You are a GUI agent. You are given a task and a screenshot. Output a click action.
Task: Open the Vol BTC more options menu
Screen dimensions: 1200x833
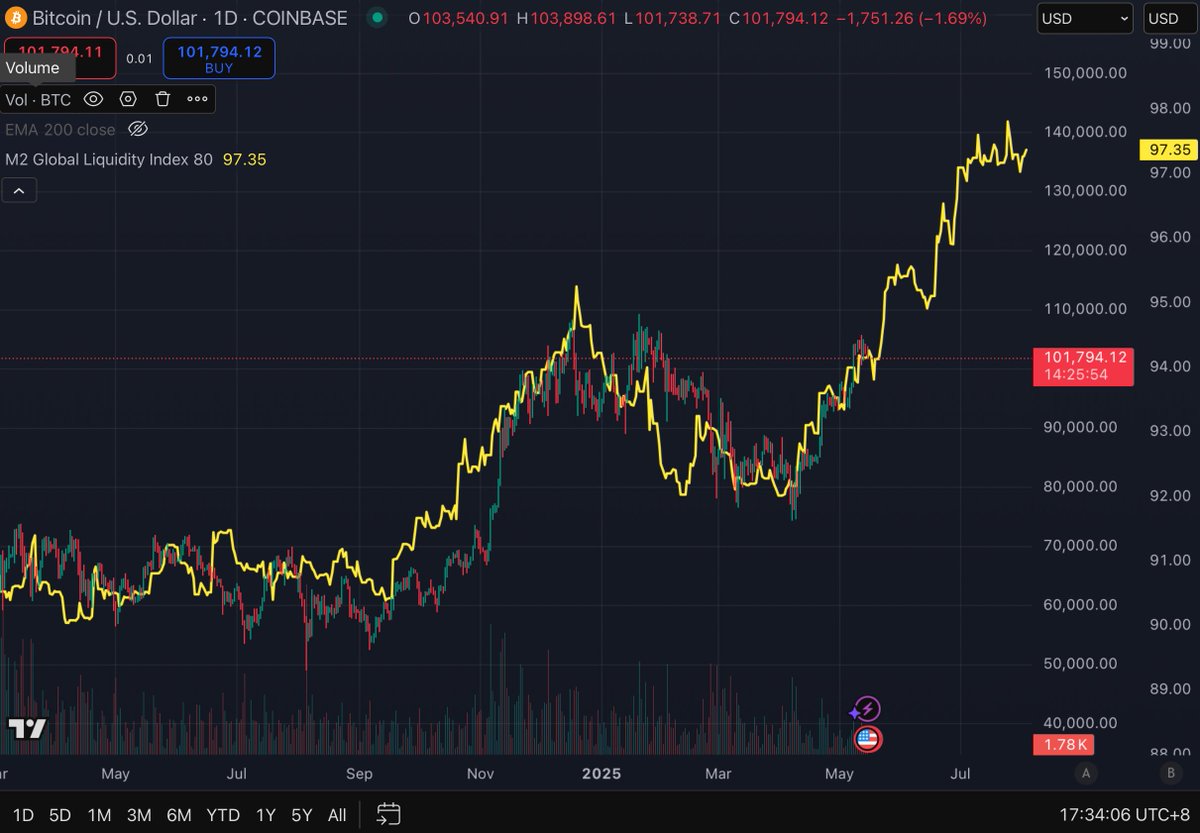(197, 99)
